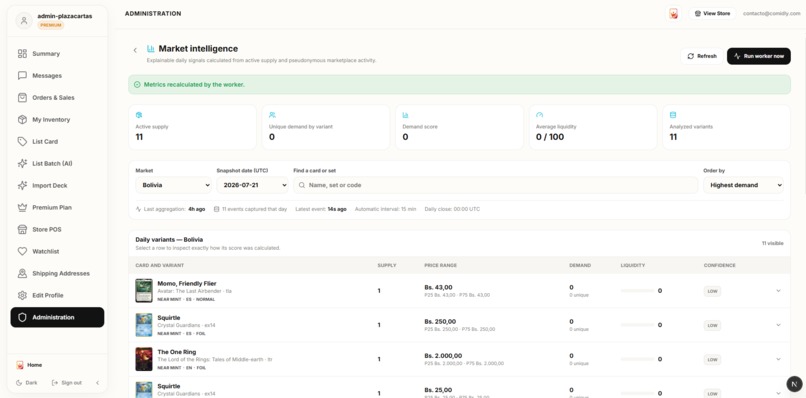The height and width of the screenshot is (398, 806).
Task: Click the store logo icon in top bar
Action: [673, 14]
